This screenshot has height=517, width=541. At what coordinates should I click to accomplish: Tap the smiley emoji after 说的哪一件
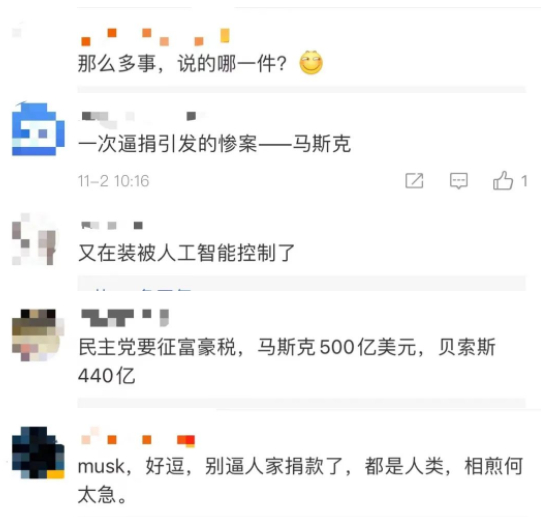pos(311,62)
